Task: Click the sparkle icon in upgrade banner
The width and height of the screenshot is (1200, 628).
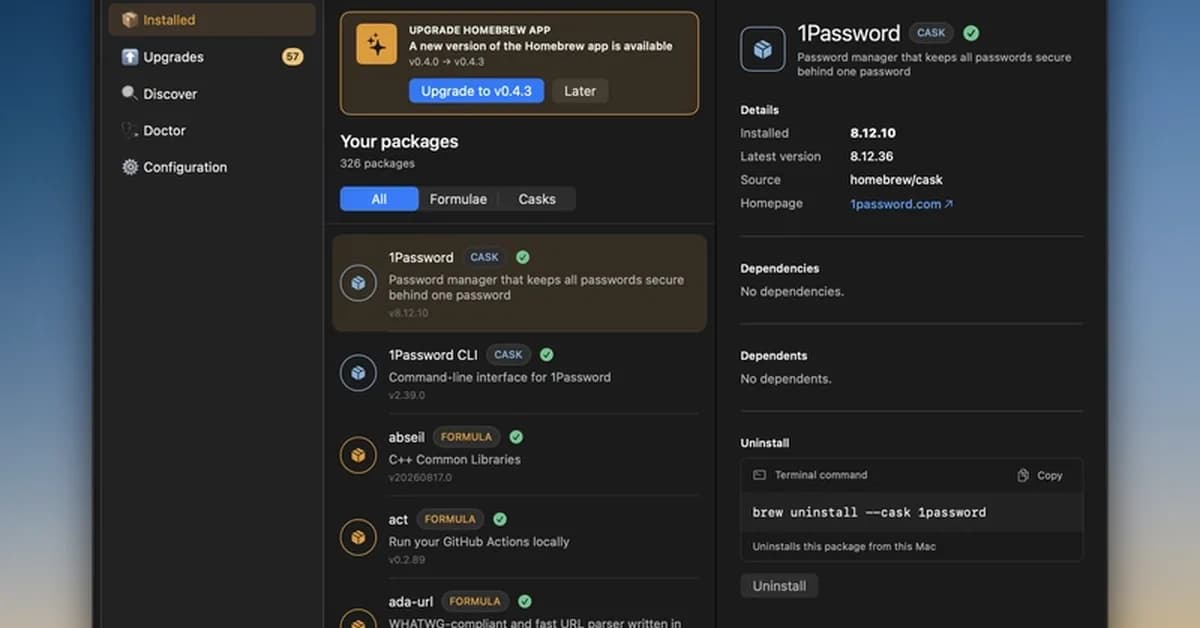Action: [376, 44]
